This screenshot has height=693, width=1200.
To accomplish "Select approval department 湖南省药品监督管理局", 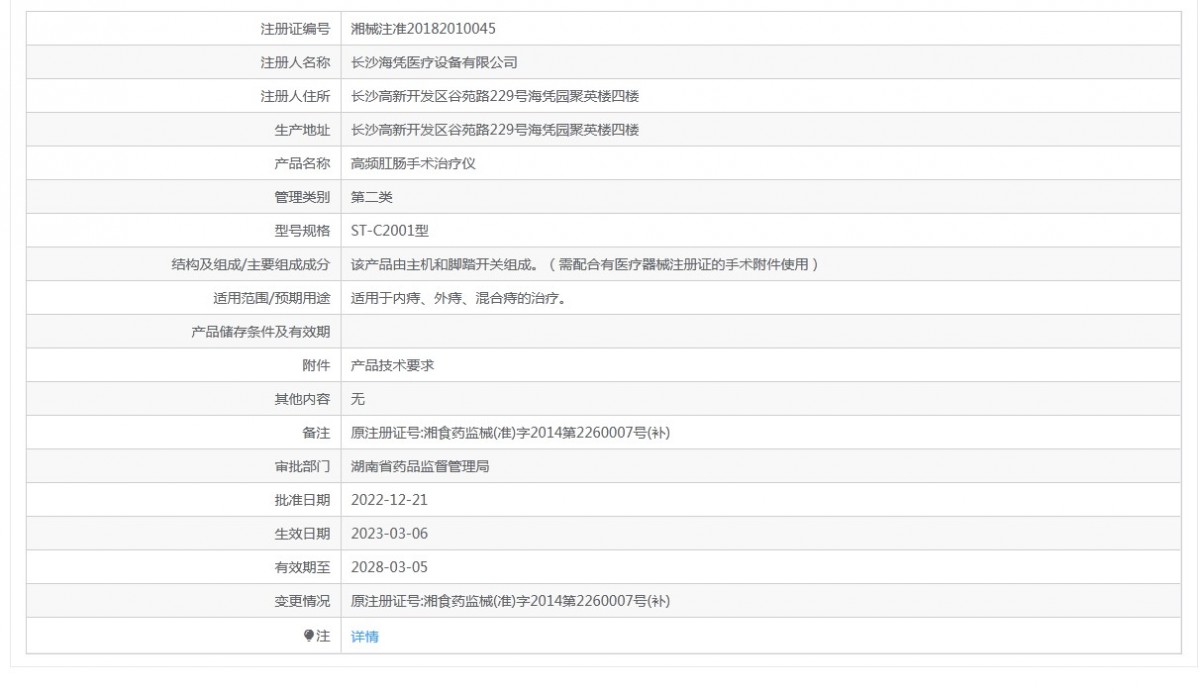I will 420,467.
